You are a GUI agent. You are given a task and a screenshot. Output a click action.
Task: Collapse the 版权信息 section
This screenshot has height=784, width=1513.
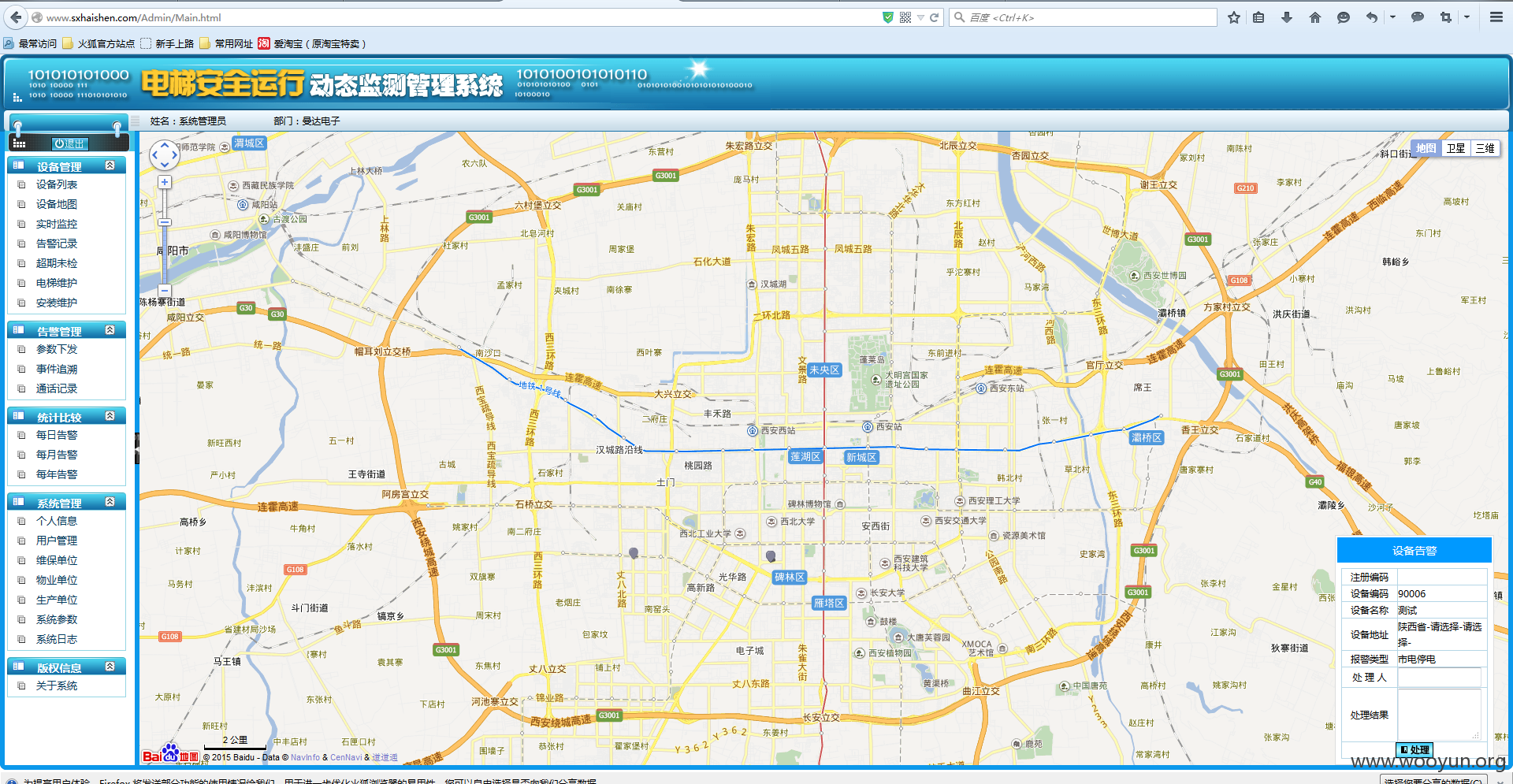110,667
